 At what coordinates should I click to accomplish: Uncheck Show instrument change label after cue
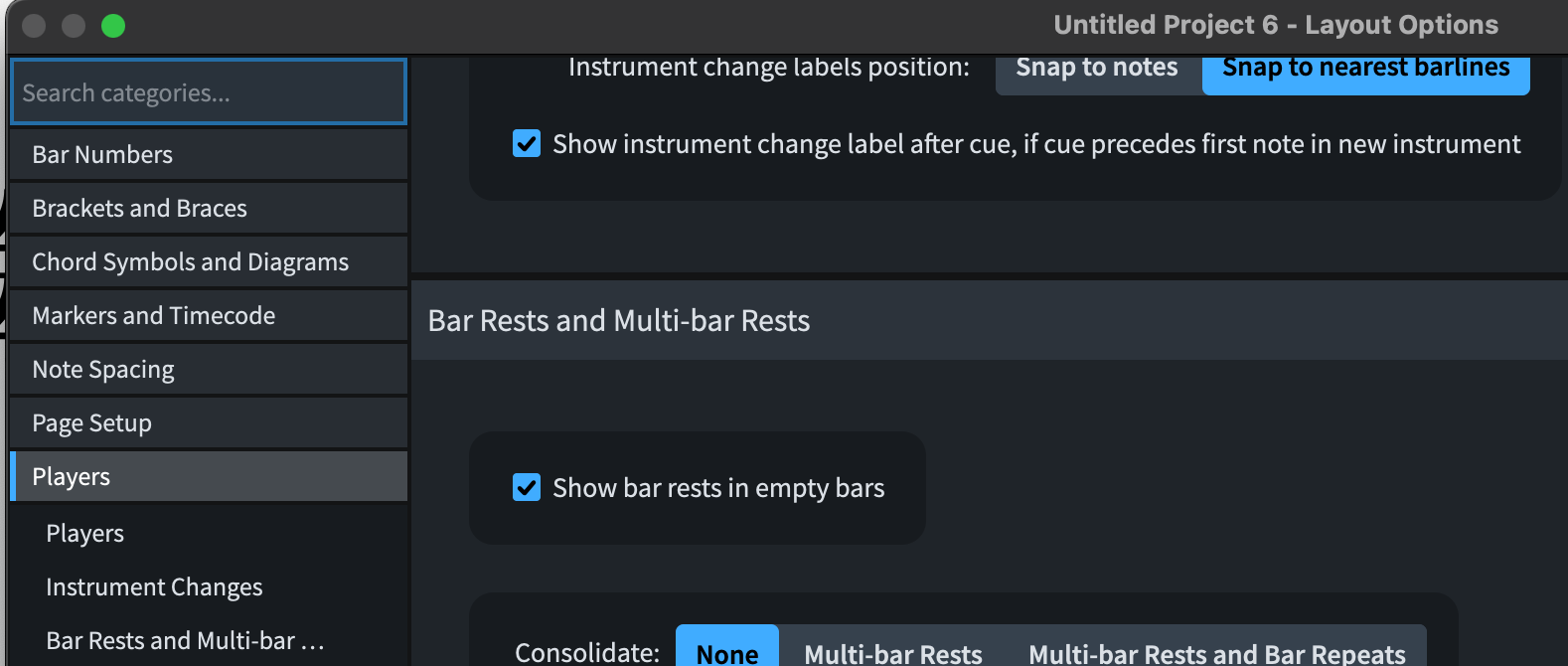527,144
